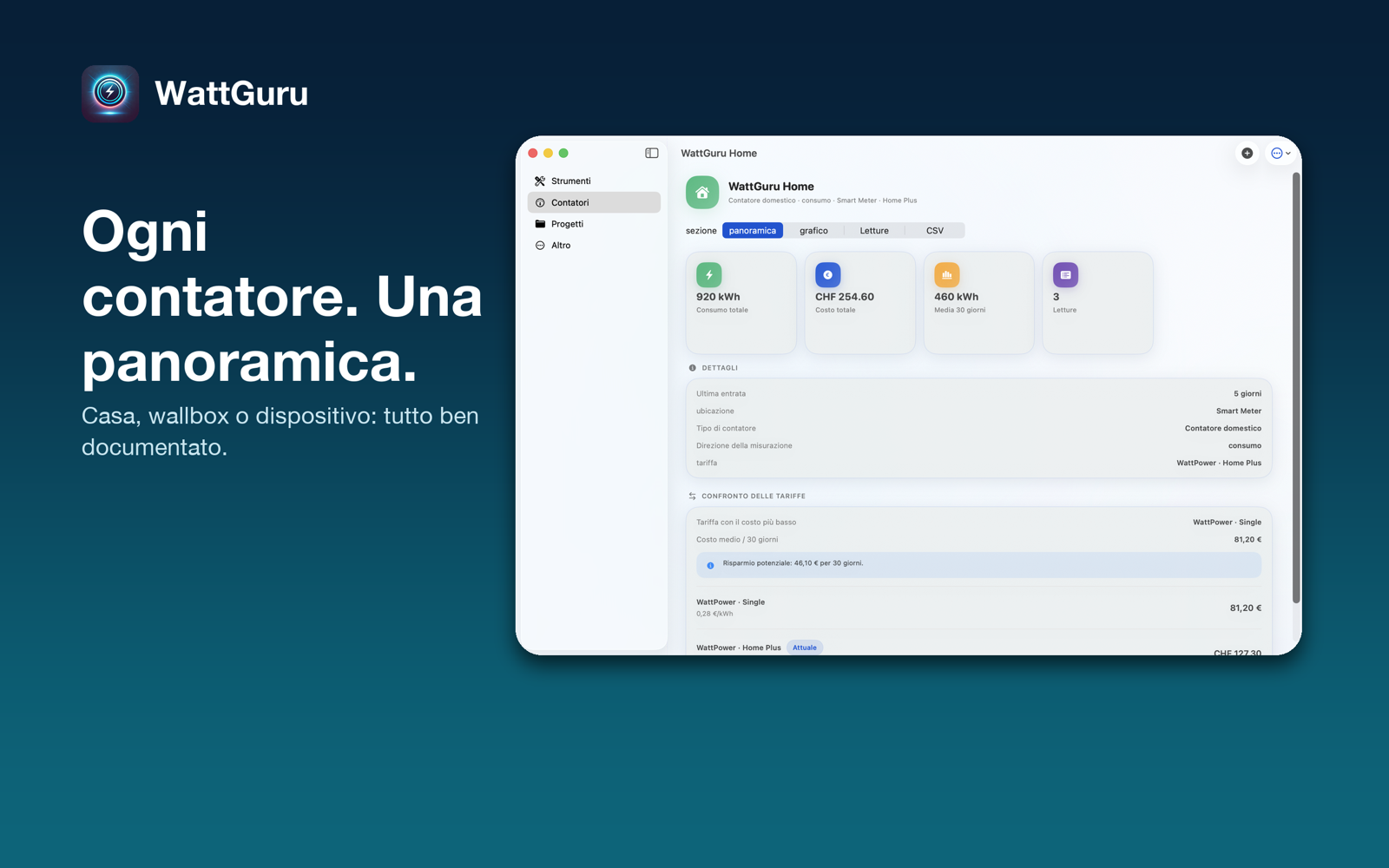Click the Smart Meter ubicazione value
The image size is (1389, 868).
[1238, 411]
